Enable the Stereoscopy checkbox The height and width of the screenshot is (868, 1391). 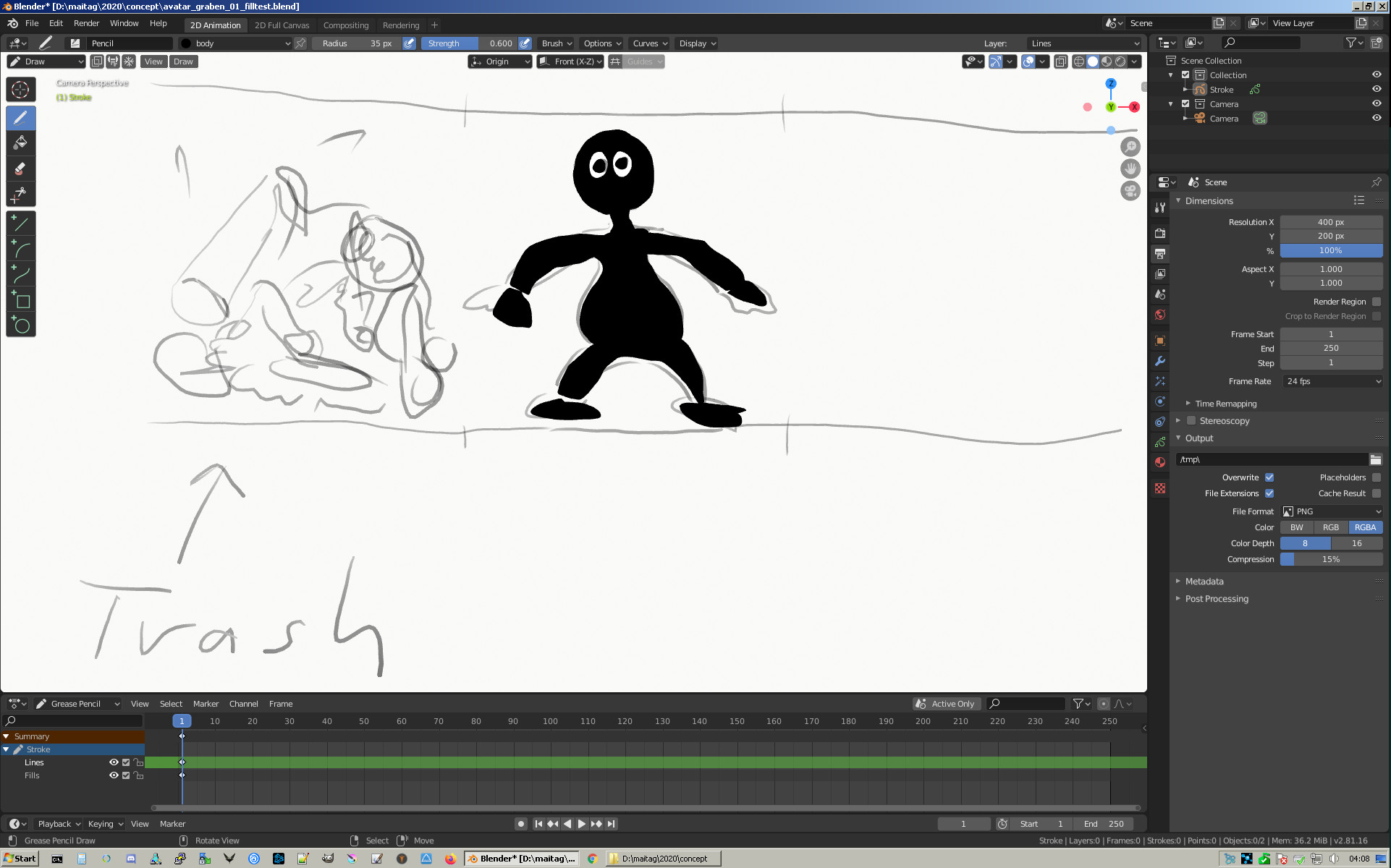pos(1191,421)
